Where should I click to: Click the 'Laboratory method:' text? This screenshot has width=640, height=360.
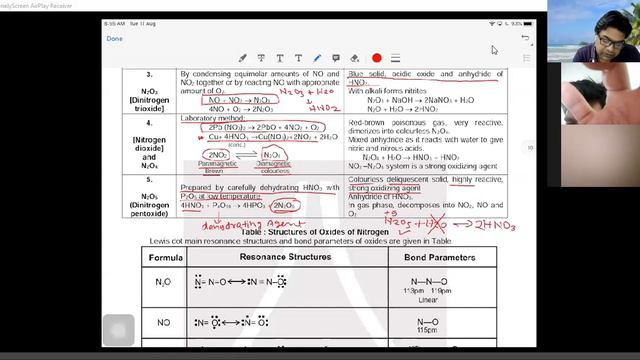[213, 118]
